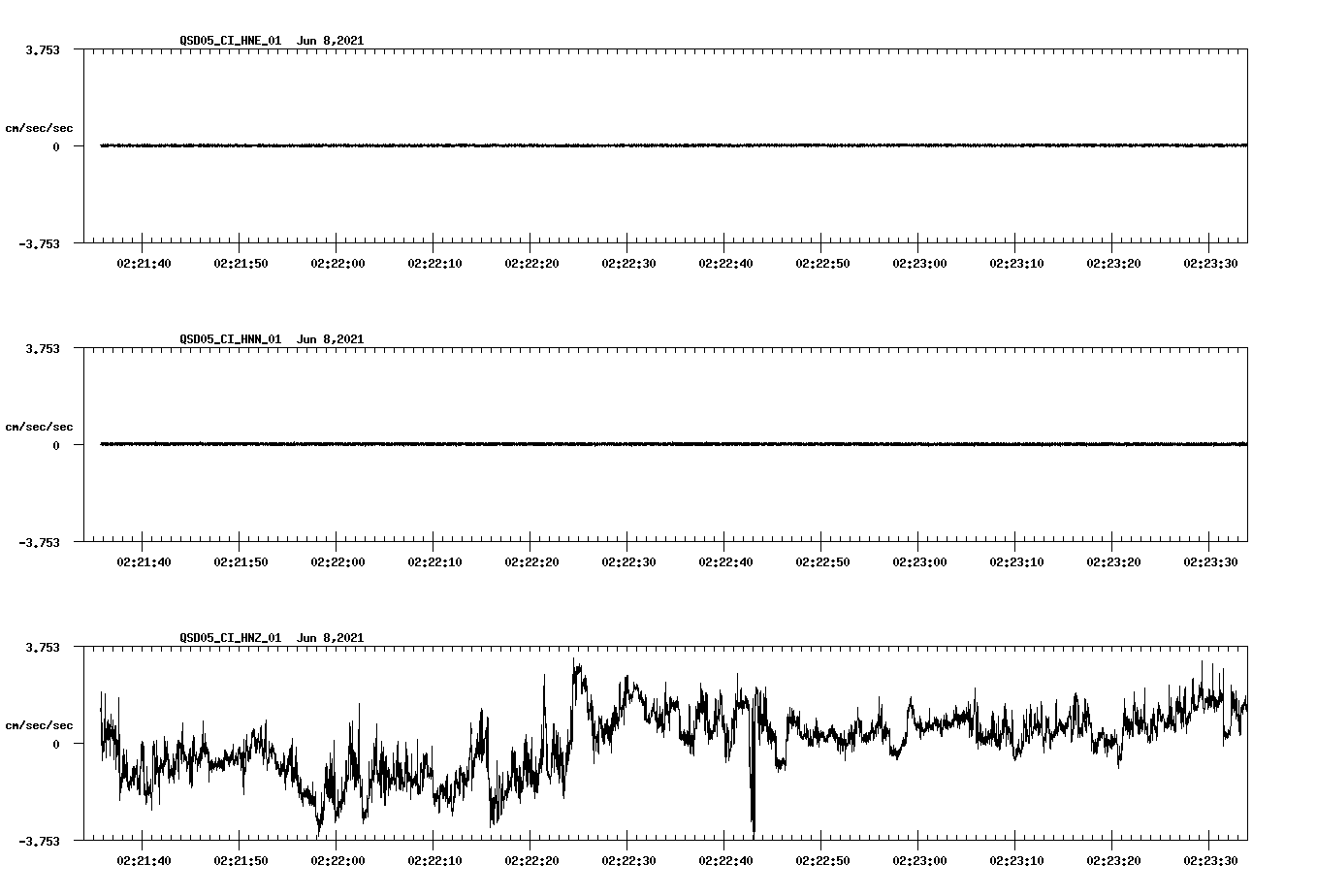Click the cm/sec/sec unit label of HNE plot
The width and height of the screenshot is (1317, 896).
(40, 128)
